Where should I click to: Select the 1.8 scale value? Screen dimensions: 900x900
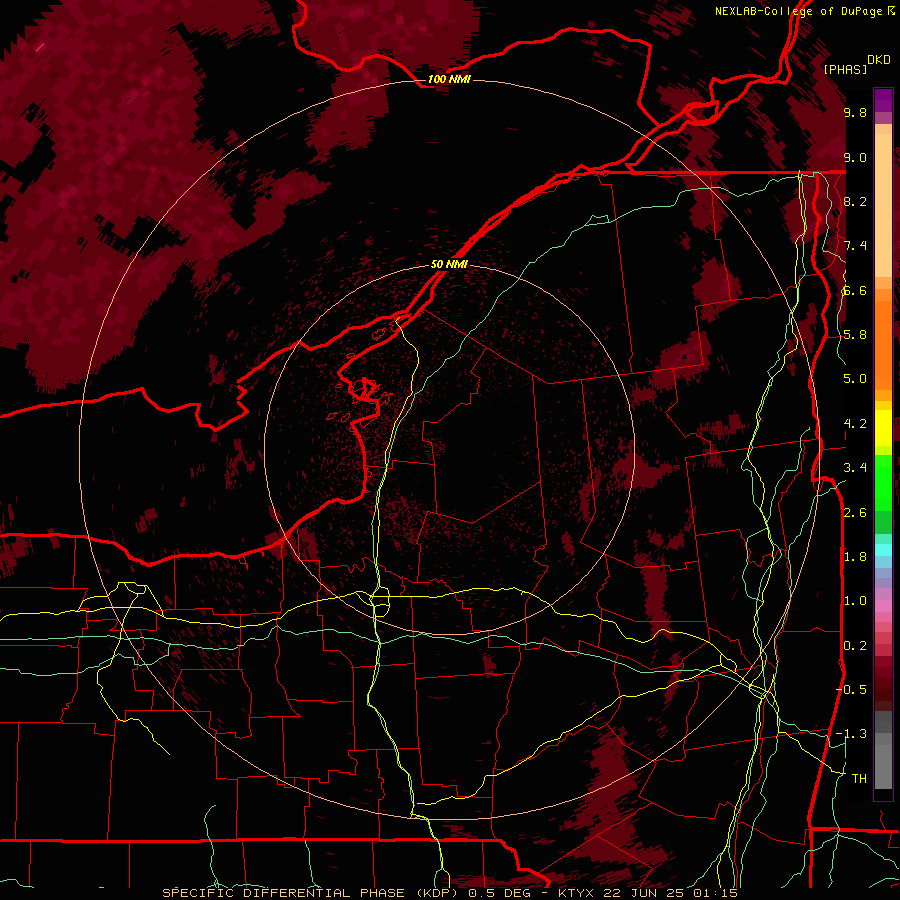[x=855, y=556]
